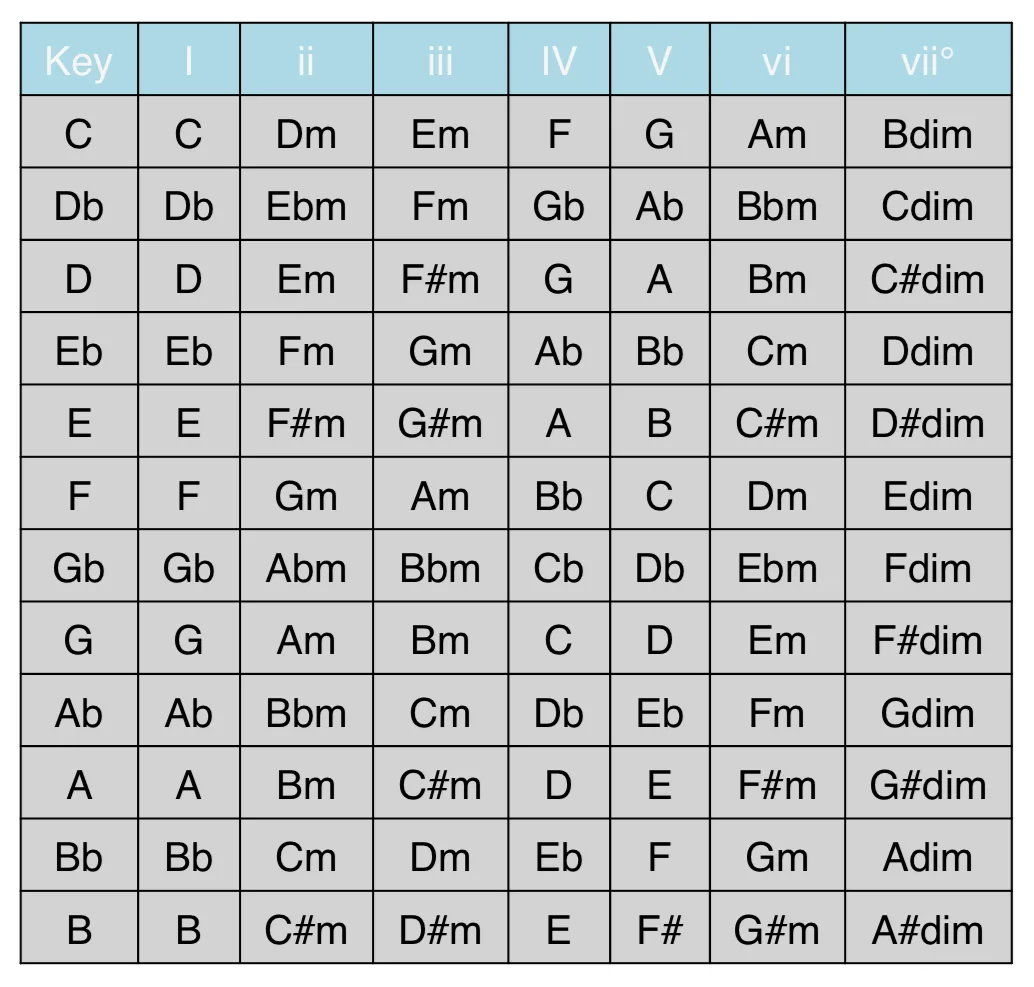The width and height of the screenshot is (1034, 987).
Task: Click the "C#dim" chord cell
Action: tap(927, 279)
